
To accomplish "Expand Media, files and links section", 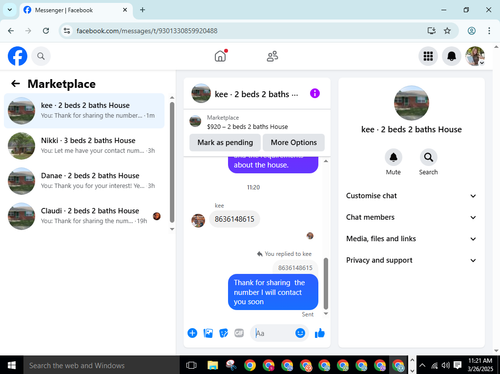I will (411, 239).
